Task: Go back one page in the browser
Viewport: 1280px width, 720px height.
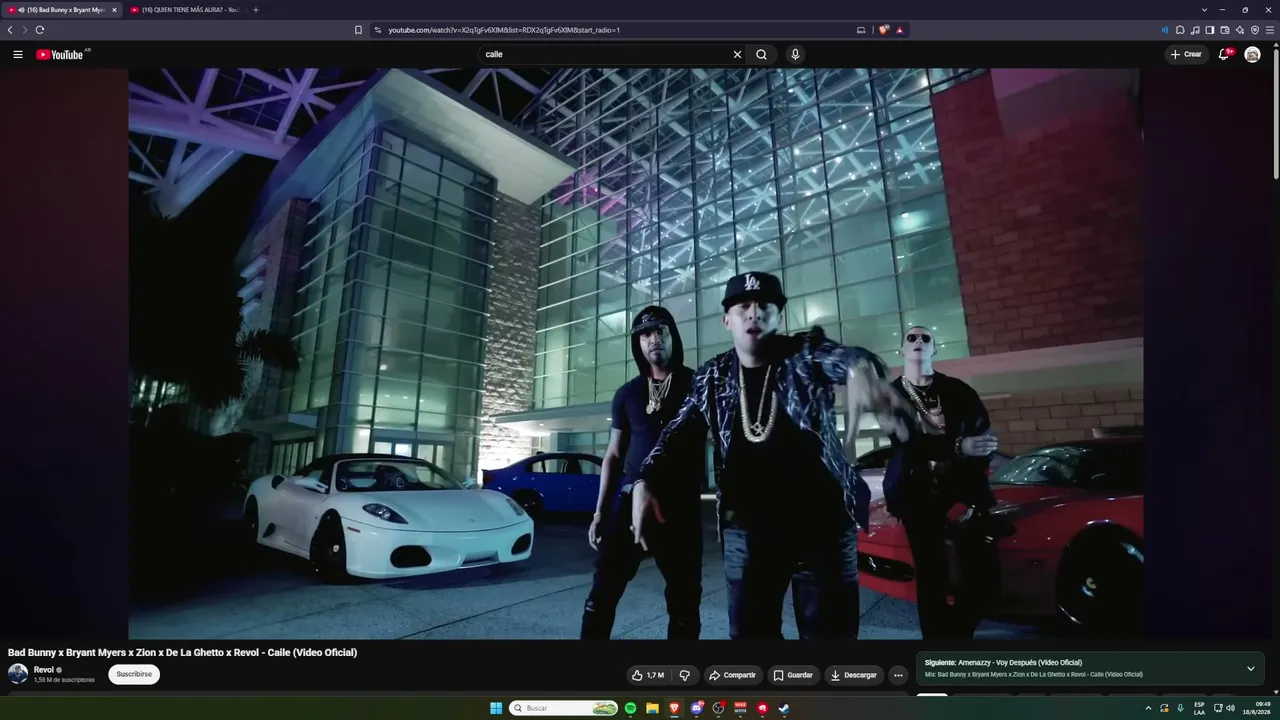Action: pos(10,30)
